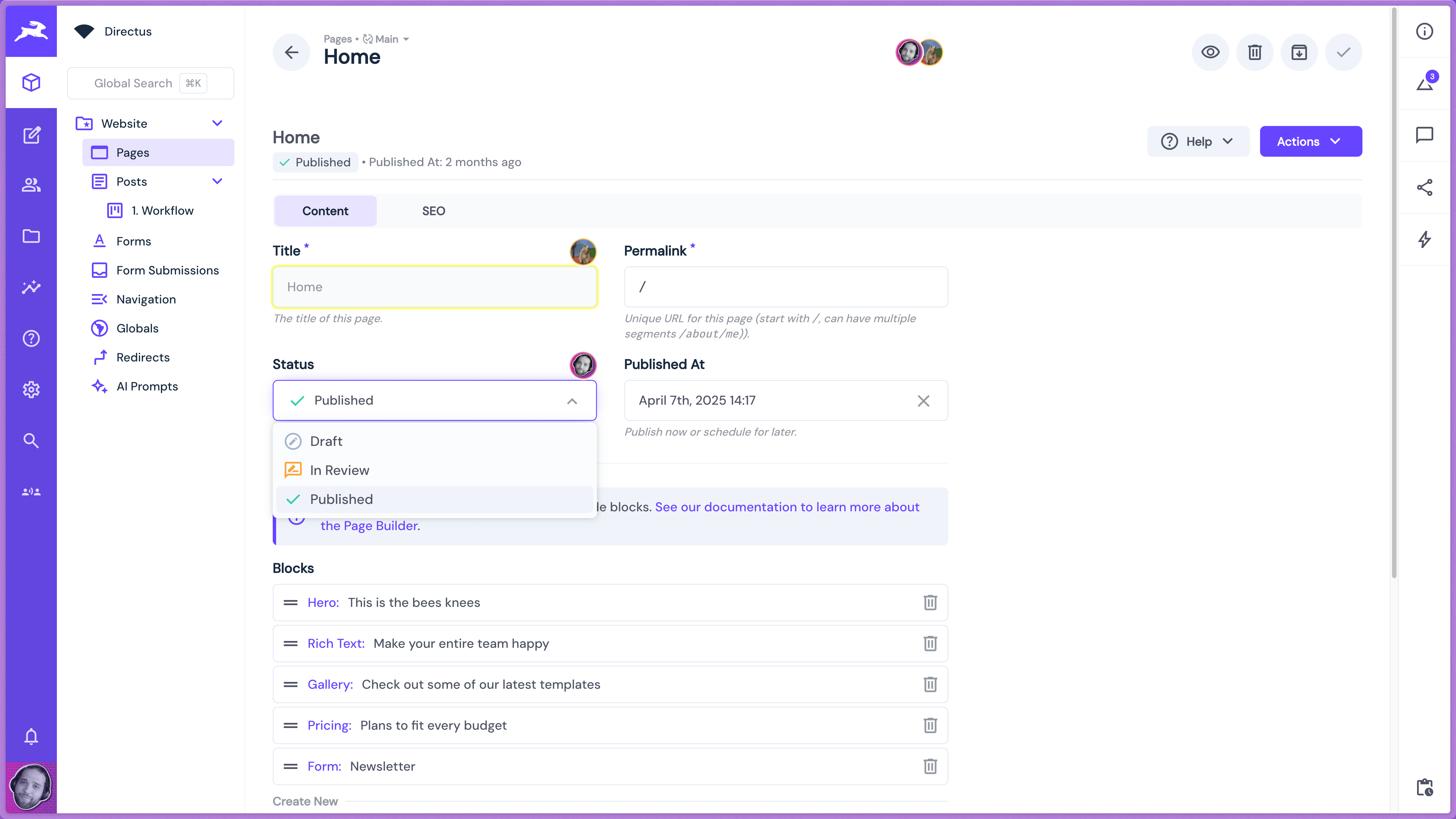Open the User Directory module
This screenshot has width=1456, height=819.
[31, 185]
